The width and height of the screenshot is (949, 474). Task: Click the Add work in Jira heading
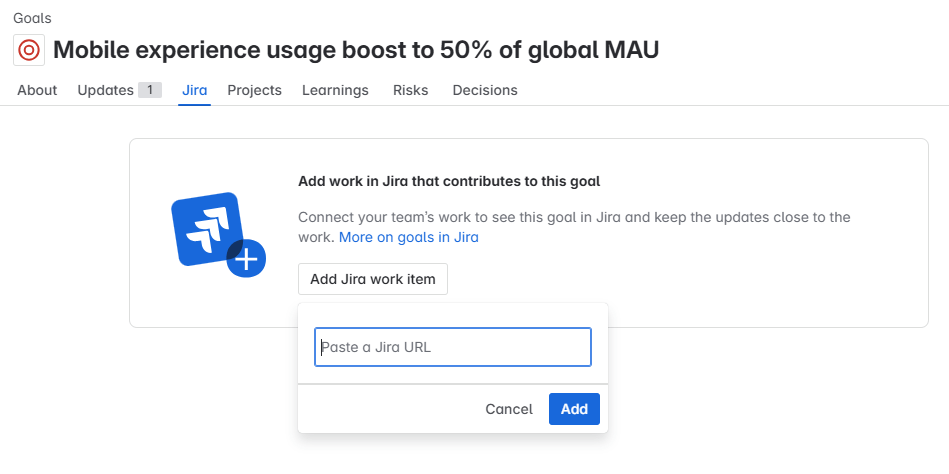pyautogui.click(x=449, y=181)
